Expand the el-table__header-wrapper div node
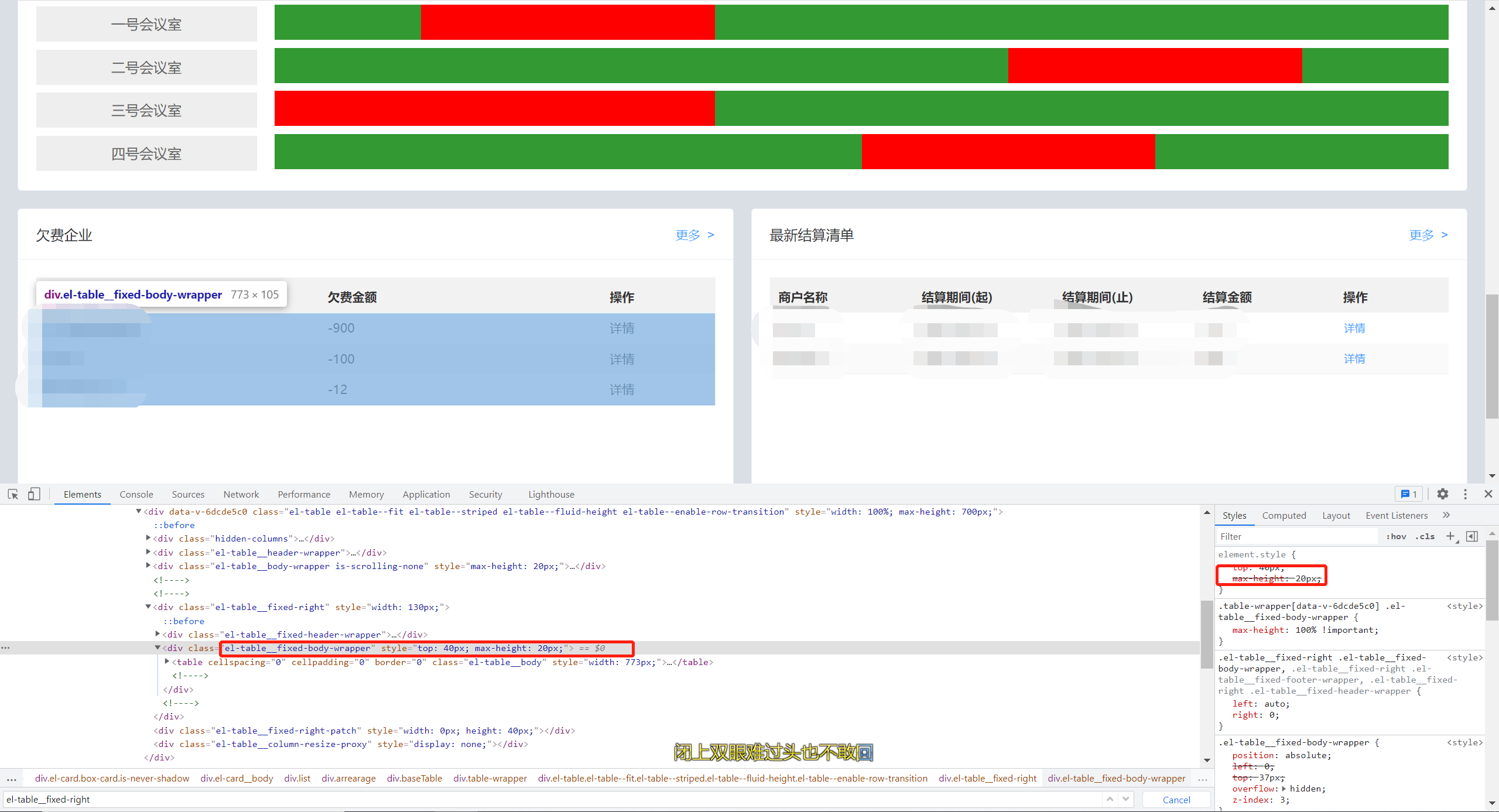 tap(148, 552)
